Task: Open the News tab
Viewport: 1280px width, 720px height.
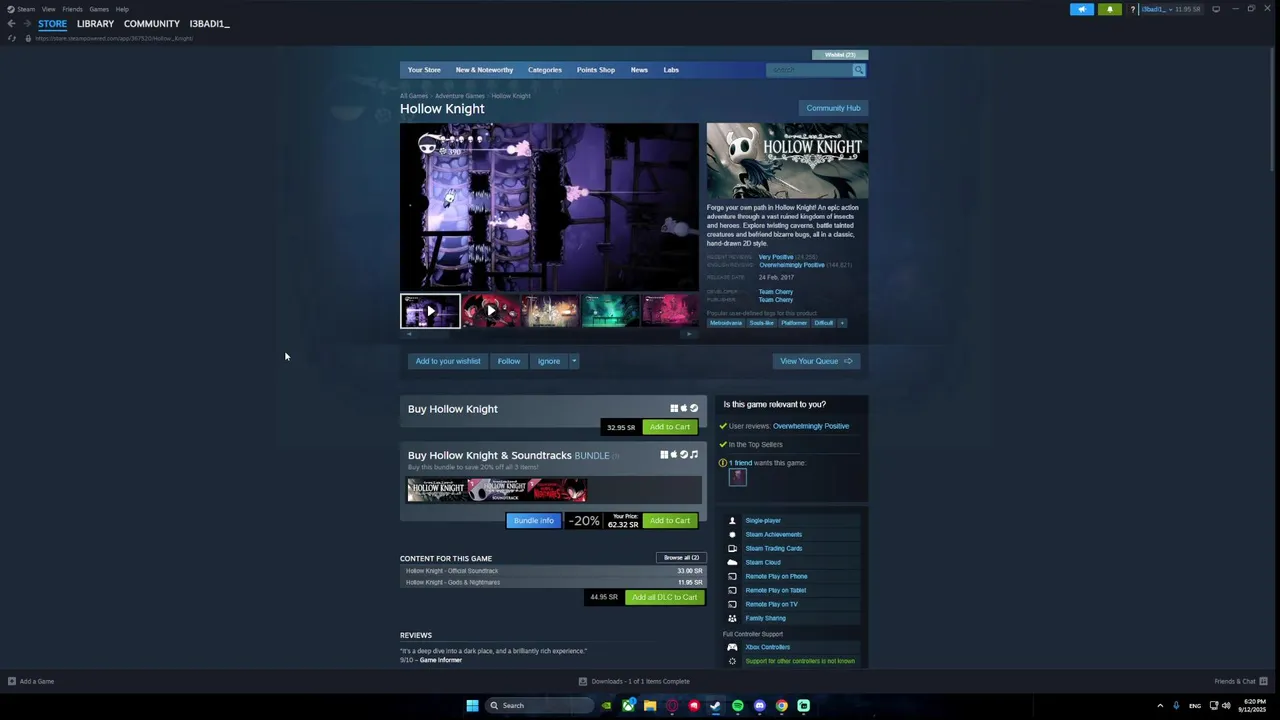Action: click(x=639, y=70)
